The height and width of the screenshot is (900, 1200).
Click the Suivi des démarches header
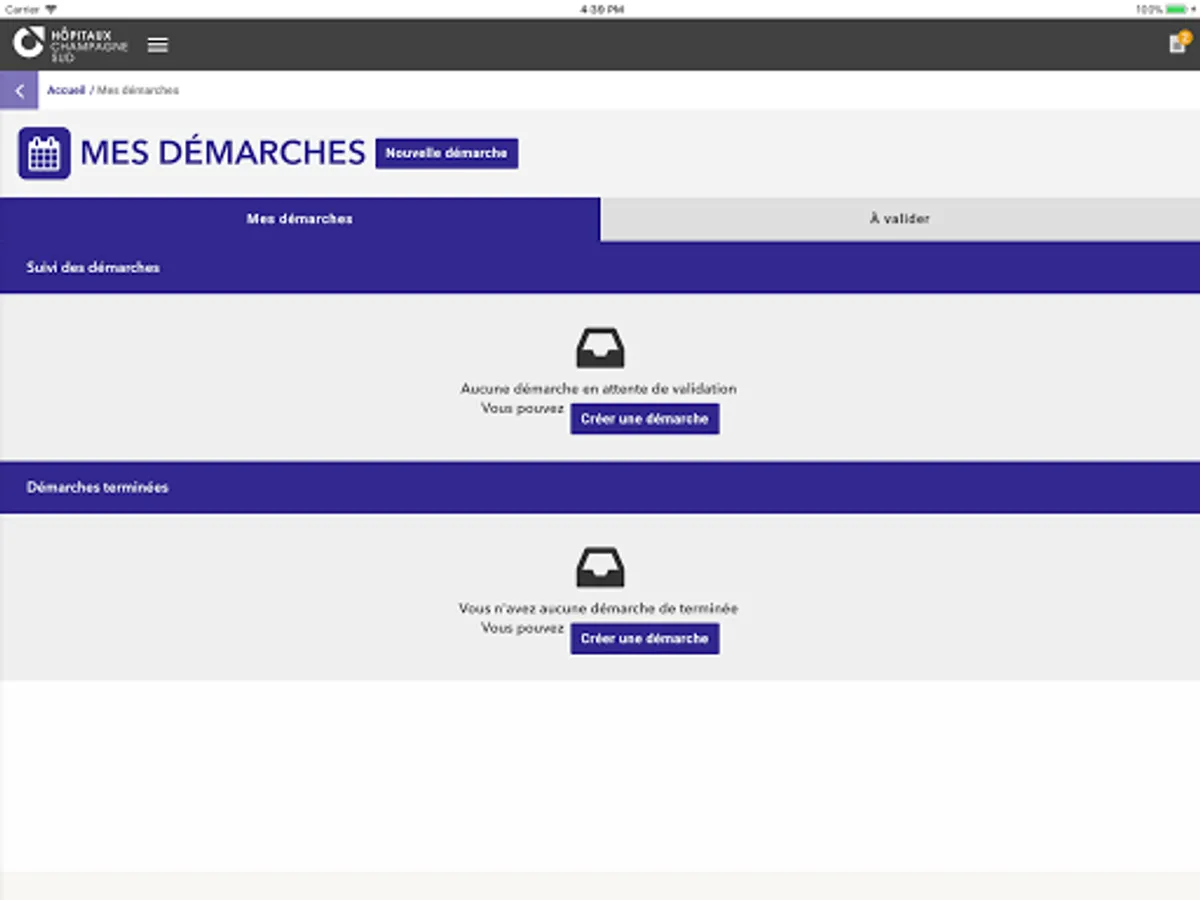click(x=600, y=268)
